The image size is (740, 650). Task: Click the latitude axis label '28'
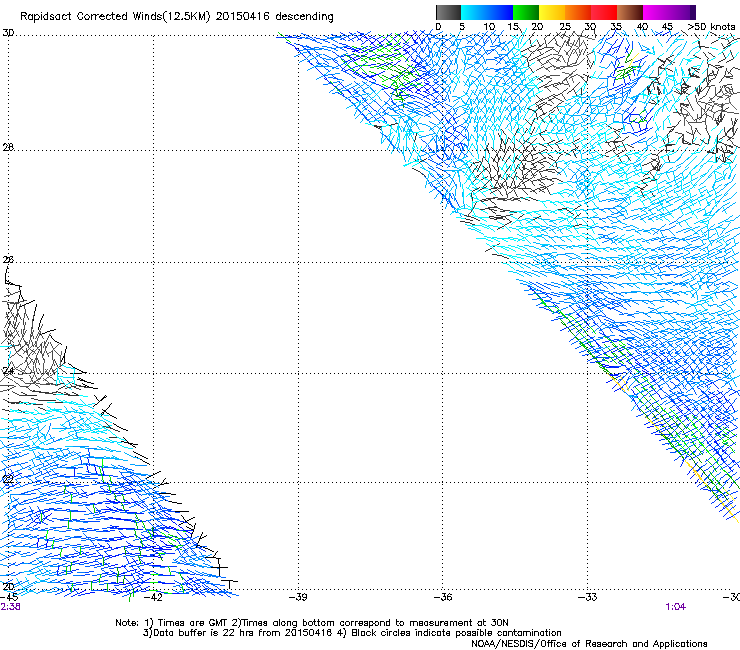pyautogui.click(x=8, y=147)
